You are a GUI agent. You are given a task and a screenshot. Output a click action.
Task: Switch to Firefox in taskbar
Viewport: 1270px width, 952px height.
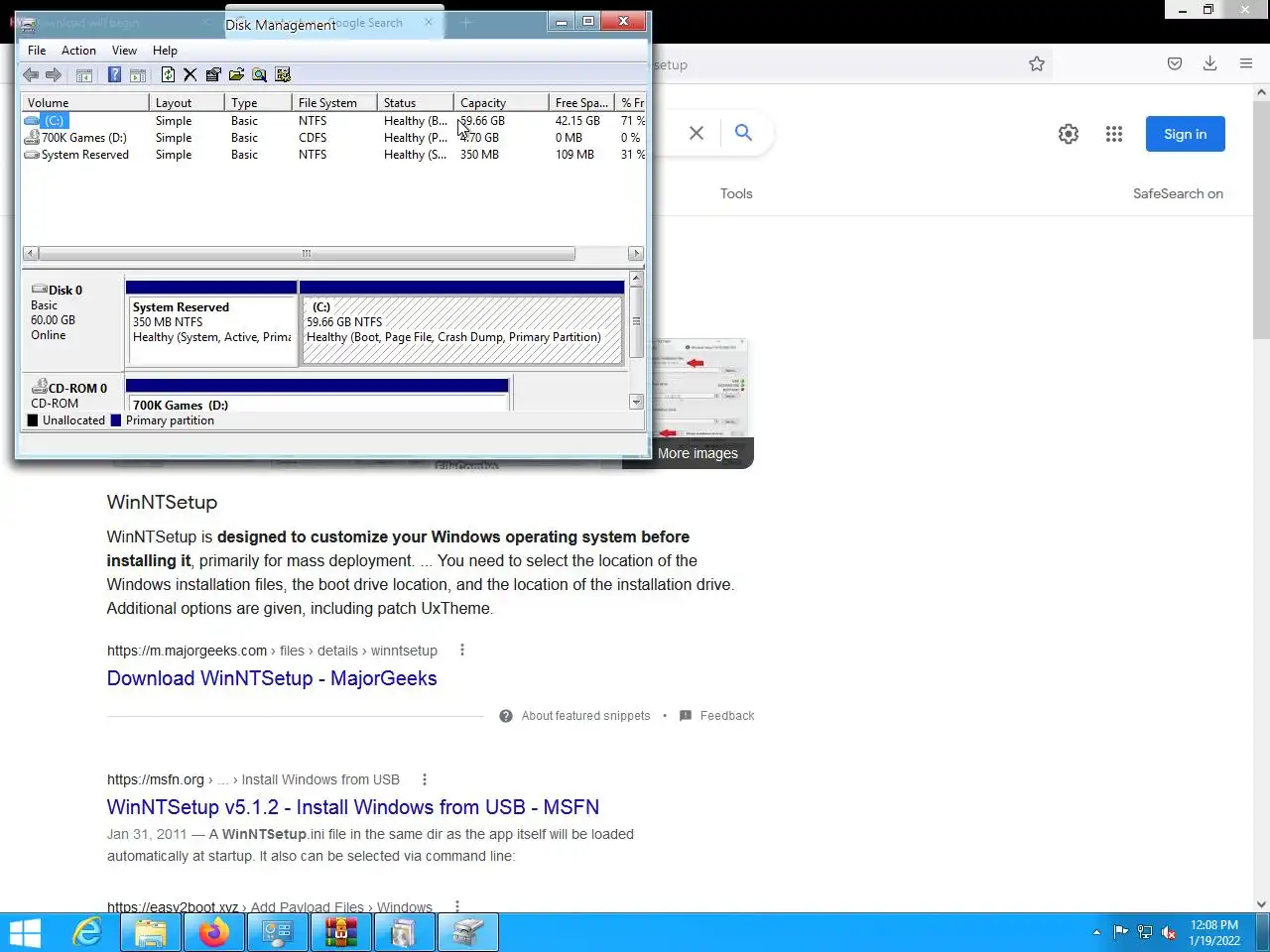[x=214, y=933]
